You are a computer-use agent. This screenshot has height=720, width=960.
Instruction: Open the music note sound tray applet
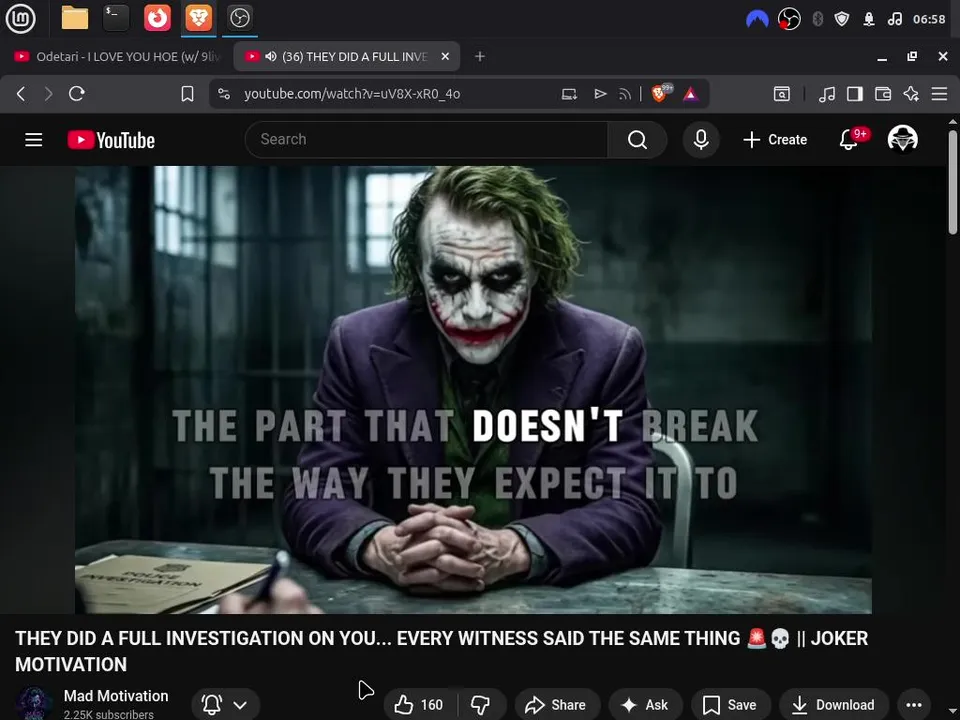[894, 20]
